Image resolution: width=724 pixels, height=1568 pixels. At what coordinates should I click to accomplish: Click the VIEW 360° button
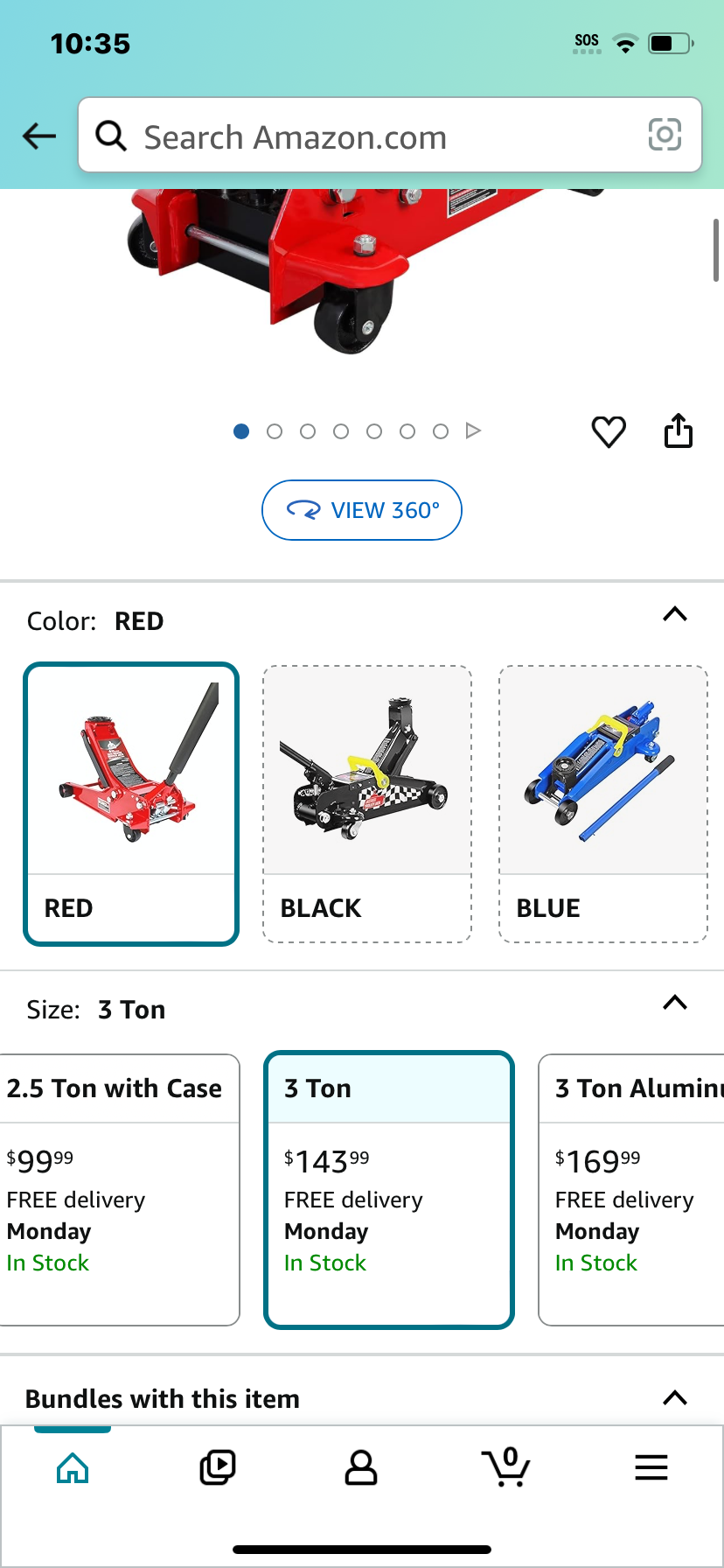362,510
